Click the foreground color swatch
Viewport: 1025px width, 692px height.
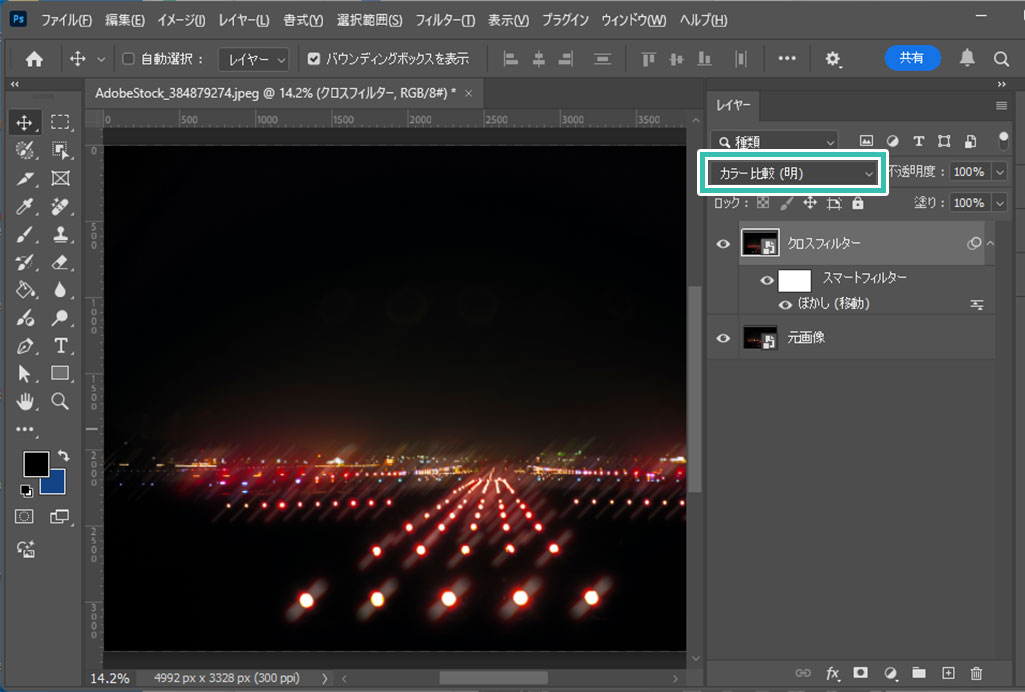(x=36, y=464)
